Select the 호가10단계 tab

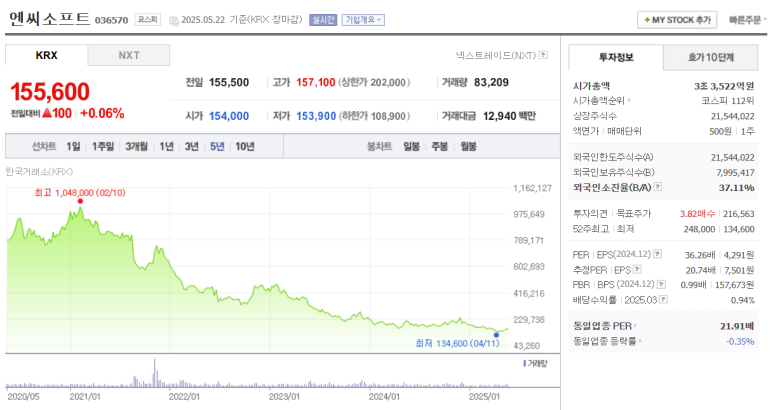pos(710,58)
